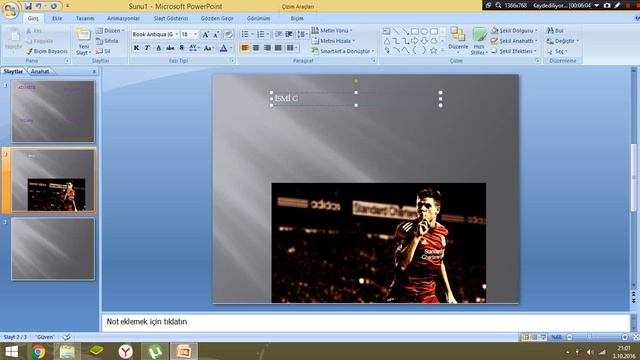Viewport: 640px width, 360px height.
Task: Switch to the Anahat pane tab
Action: coord(40,71)
